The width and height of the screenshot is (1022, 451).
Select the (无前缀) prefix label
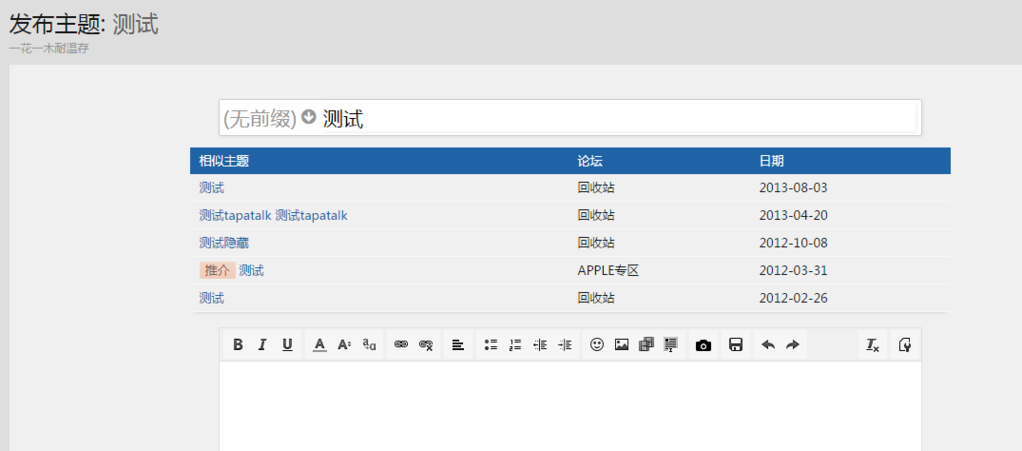pos(260,119)
